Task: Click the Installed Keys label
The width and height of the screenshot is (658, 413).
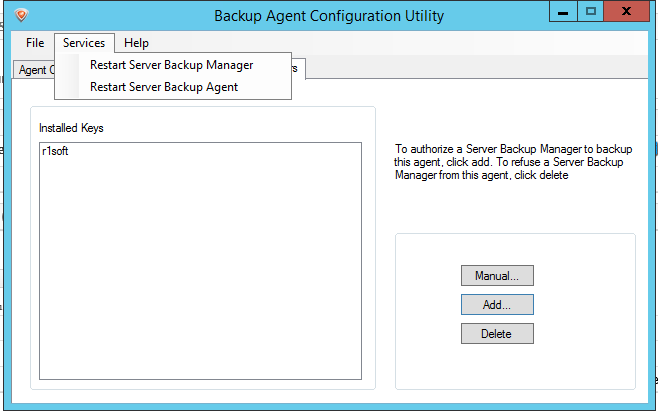Action: 71,129
